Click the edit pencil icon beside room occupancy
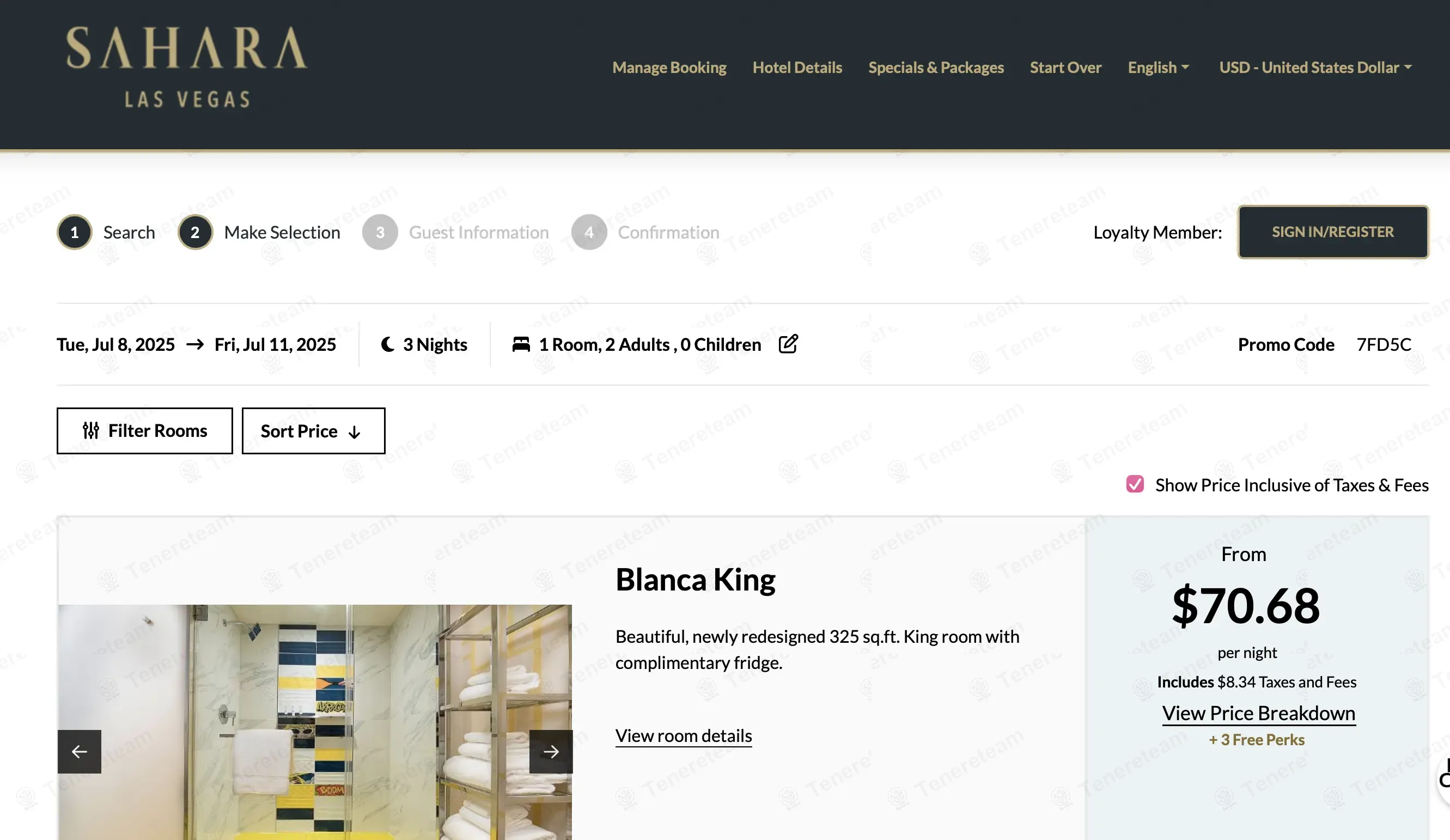1450x840 pixels. click(x=788, y=344)
